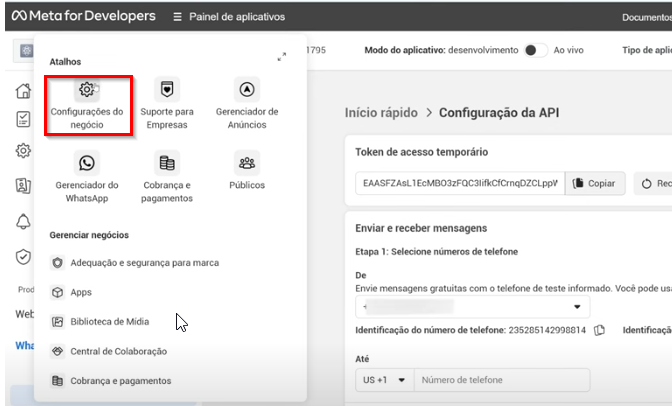Click the Atalhos section title
The height and width of the screenshot is (406, 672).
click(x=65, y=62)
